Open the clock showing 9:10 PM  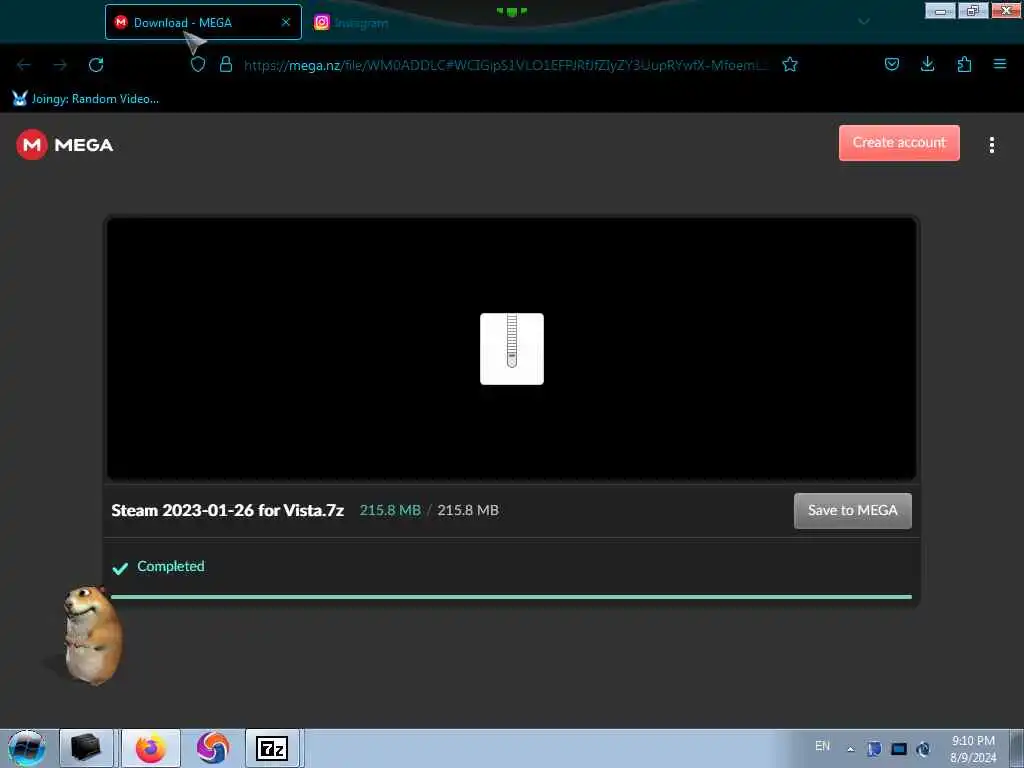[973, 749]
